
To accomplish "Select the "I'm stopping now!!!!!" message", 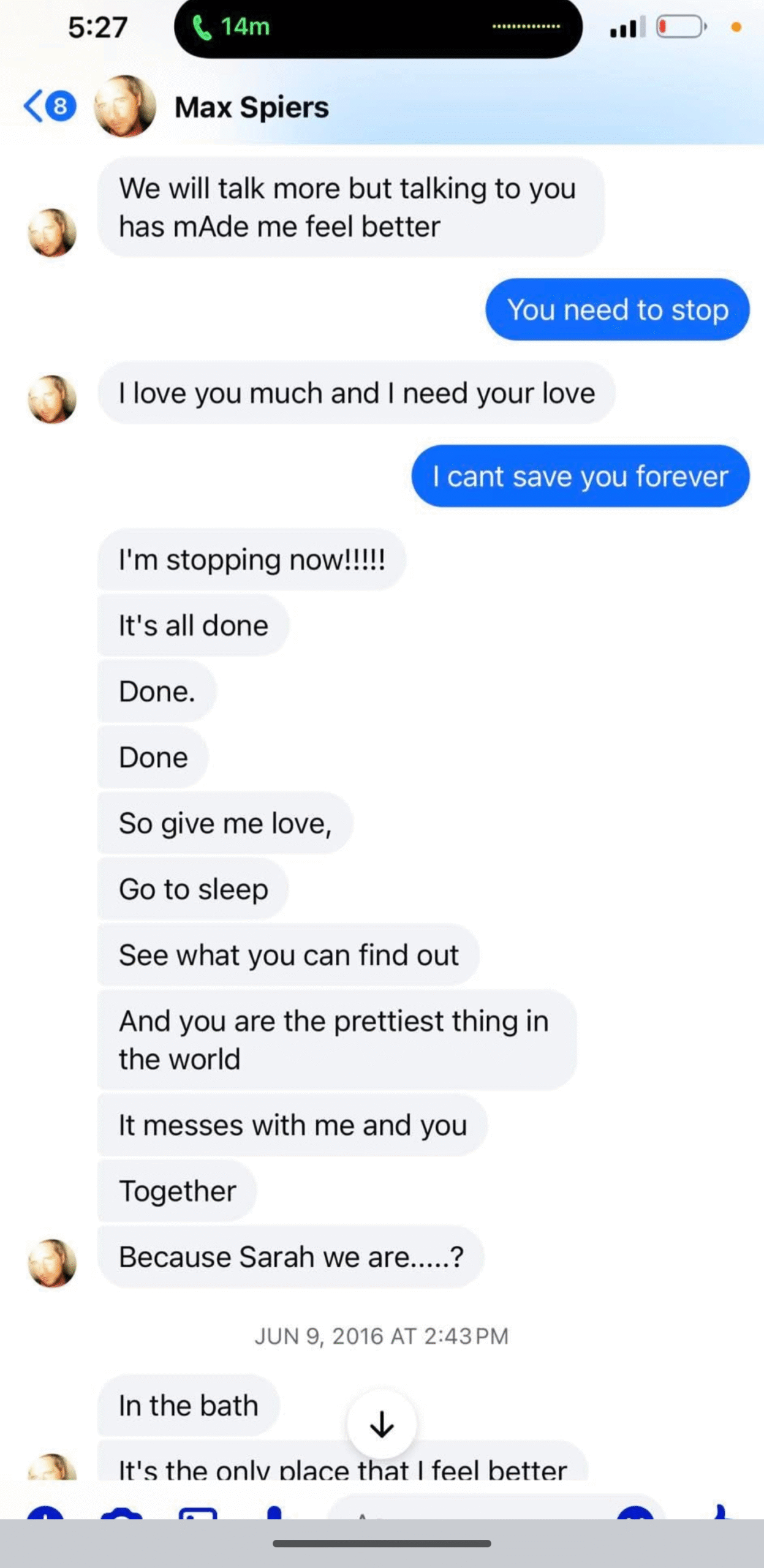I will [251, 559].
